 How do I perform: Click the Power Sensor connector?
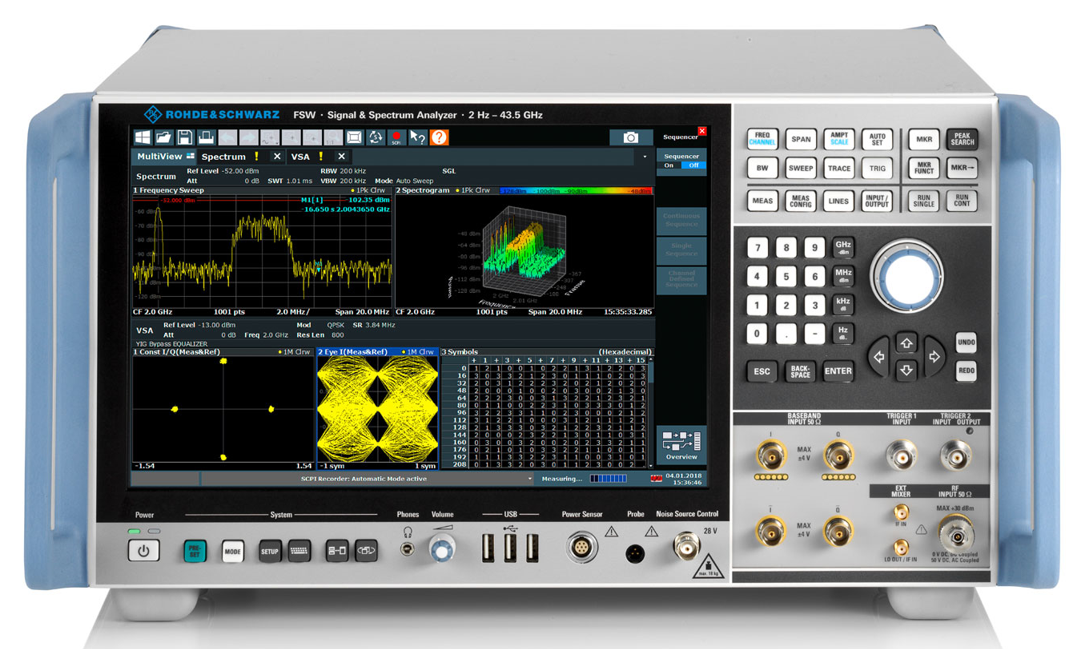pyautogui.click(x=581, y=548)
